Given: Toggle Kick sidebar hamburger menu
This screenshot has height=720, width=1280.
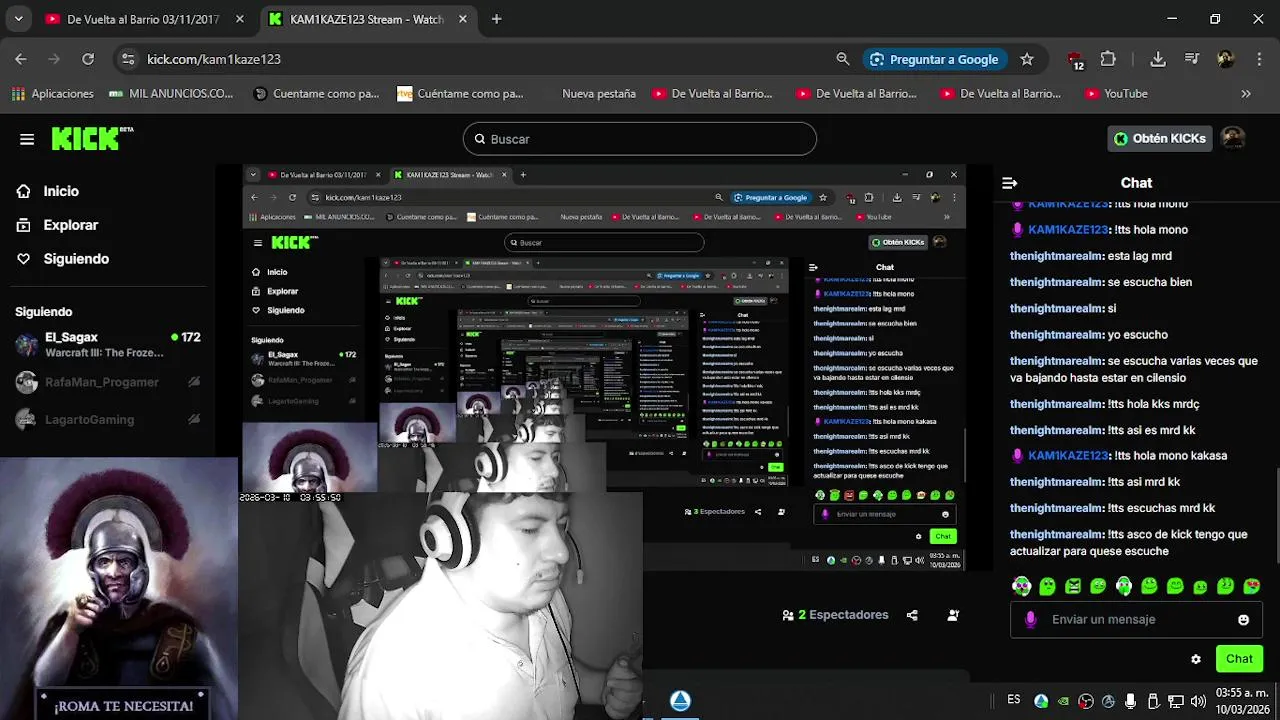Looking at the screenshot, I should click(27, 139).
